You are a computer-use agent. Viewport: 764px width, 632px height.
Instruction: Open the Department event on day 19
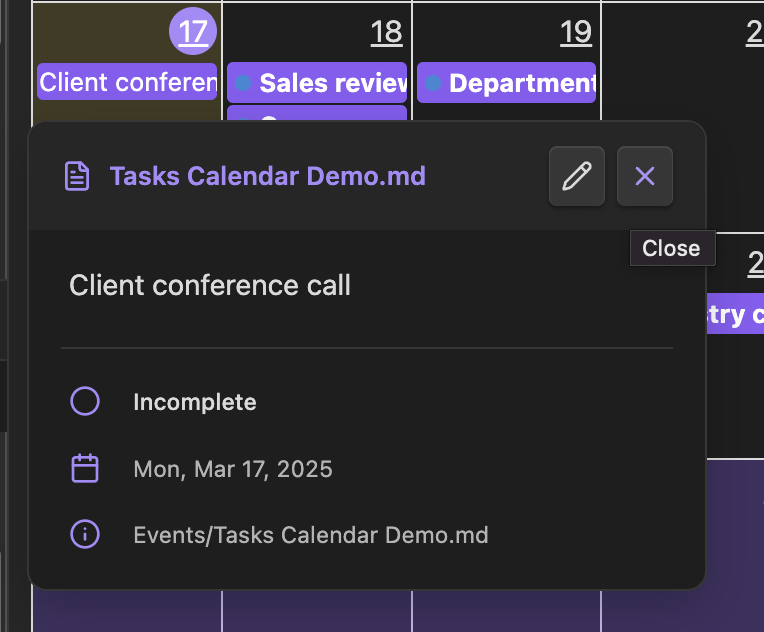click(x=506, y=82)
